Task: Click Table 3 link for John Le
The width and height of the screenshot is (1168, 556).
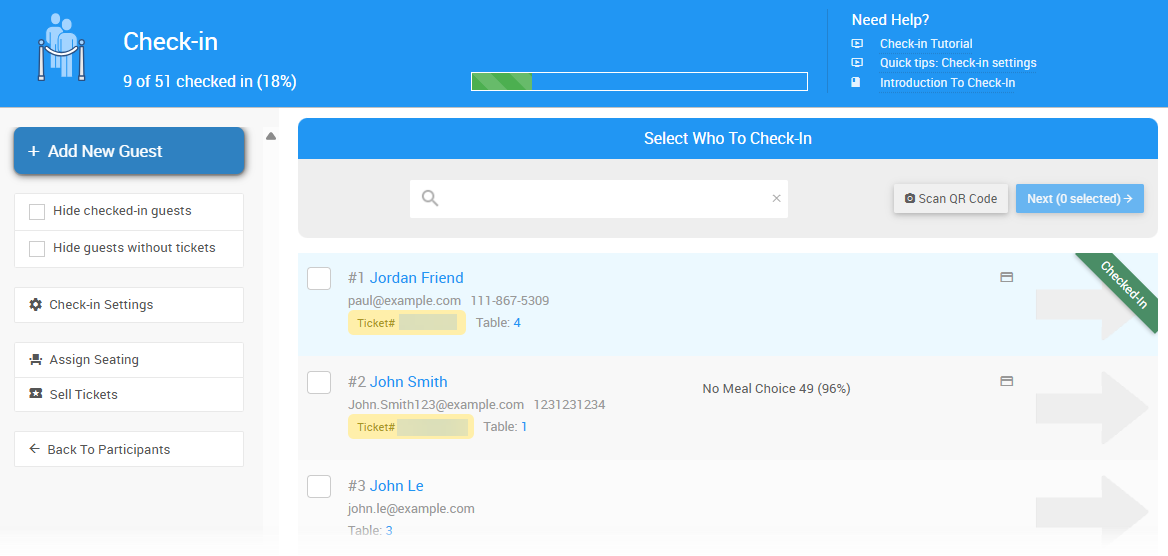Action: [x=389, y=531]
